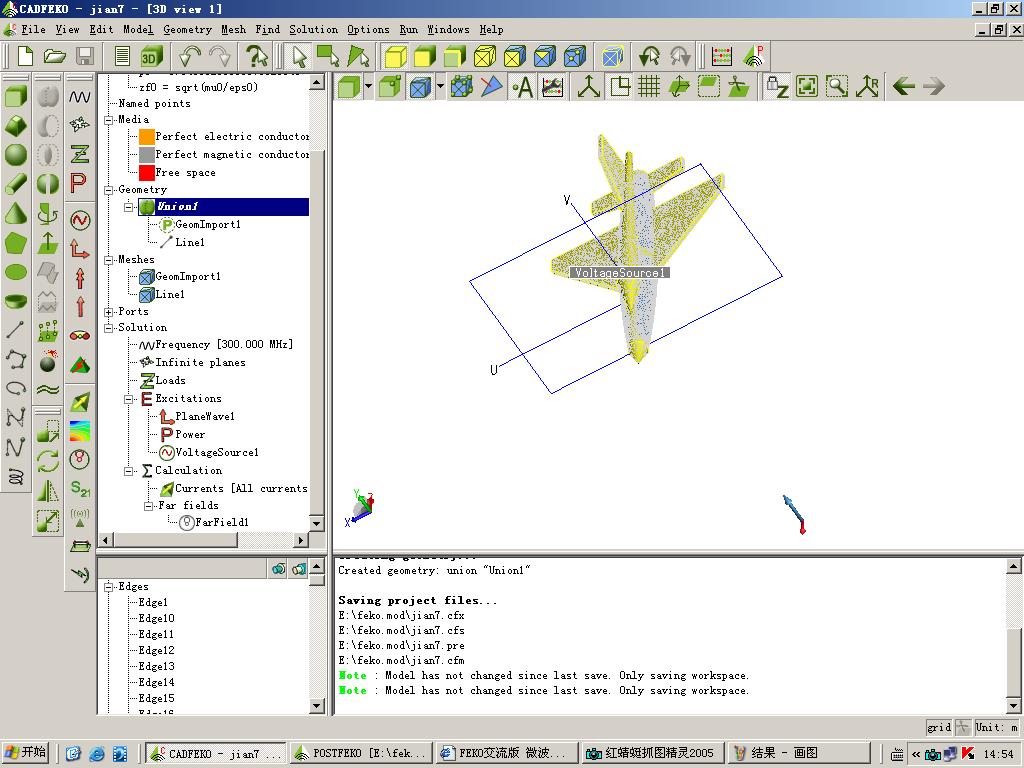Create a cuboid from the geometry toolbar

[16, 97]
